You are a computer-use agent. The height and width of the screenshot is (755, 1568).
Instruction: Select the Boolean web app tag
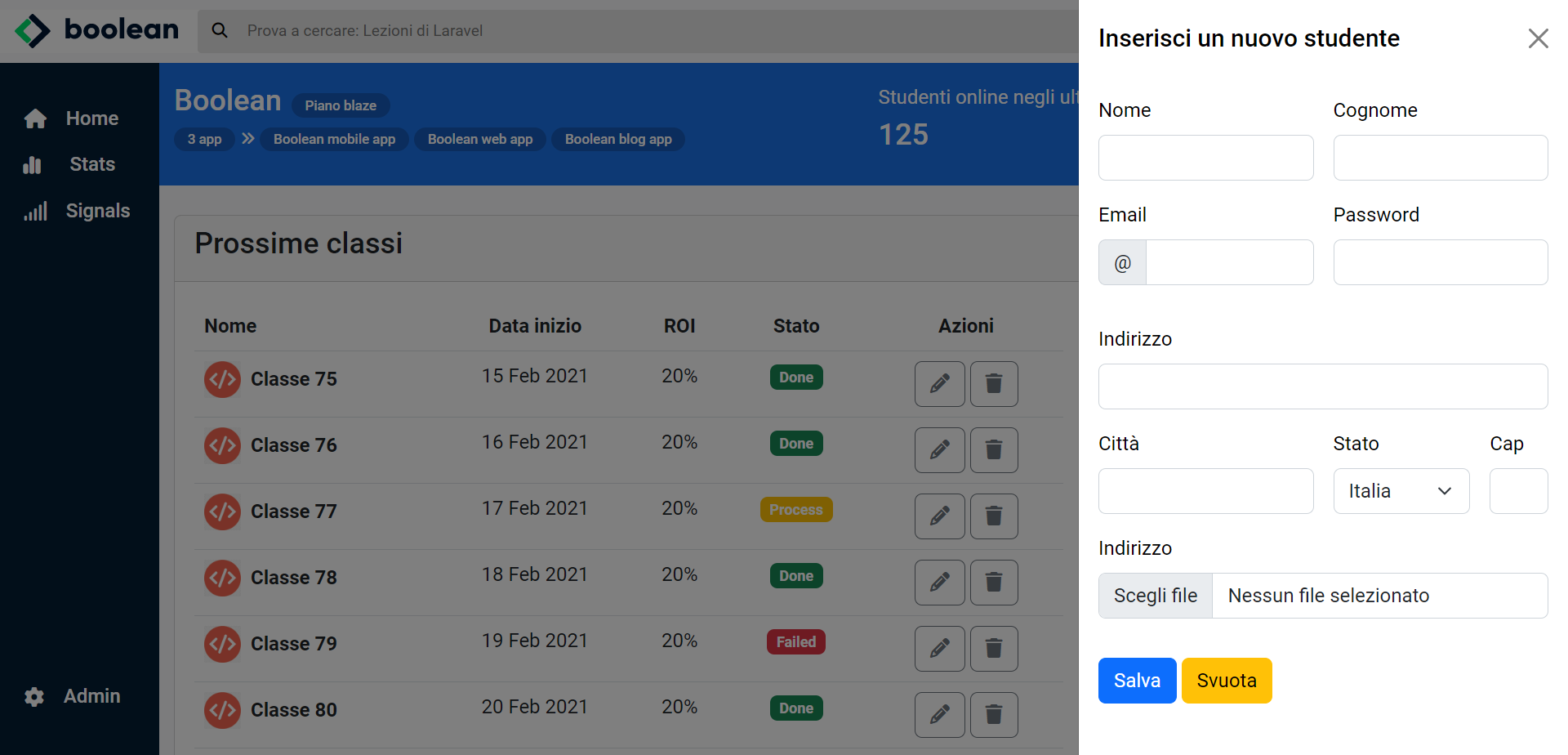pos(479,139)
